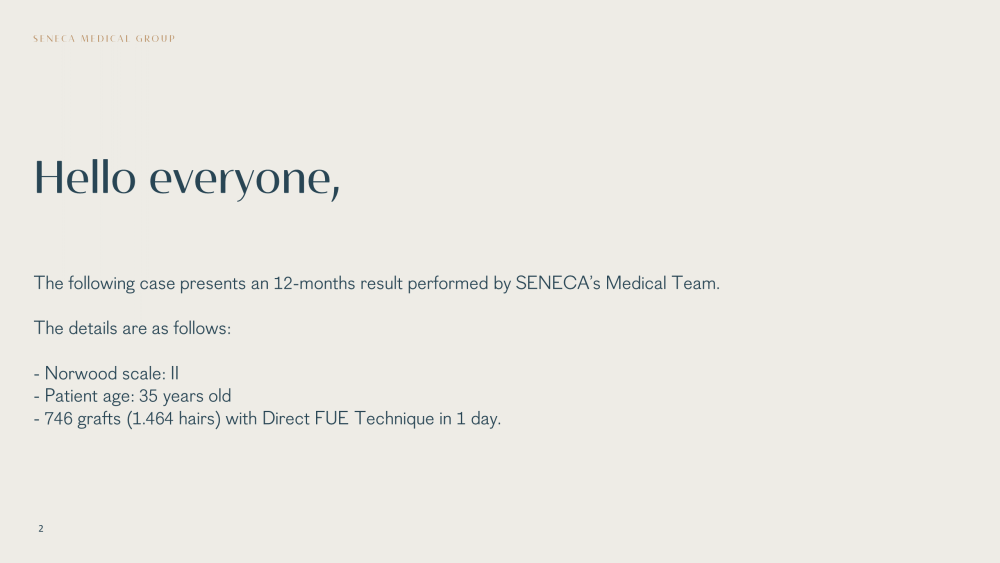The image size is (1000, 563).
Task: Click the slide number 2
Action: pos(41,529)
